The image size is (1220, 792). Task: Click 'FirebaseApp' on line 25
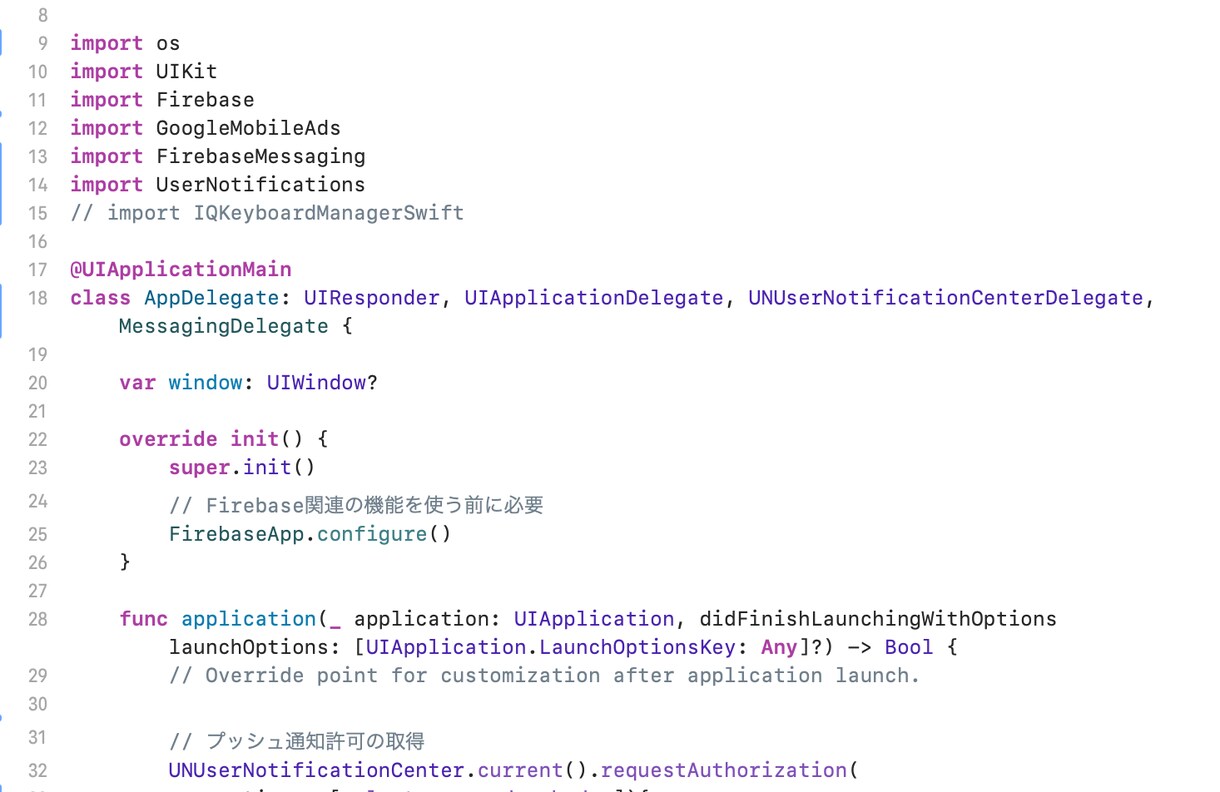point(236,533)
